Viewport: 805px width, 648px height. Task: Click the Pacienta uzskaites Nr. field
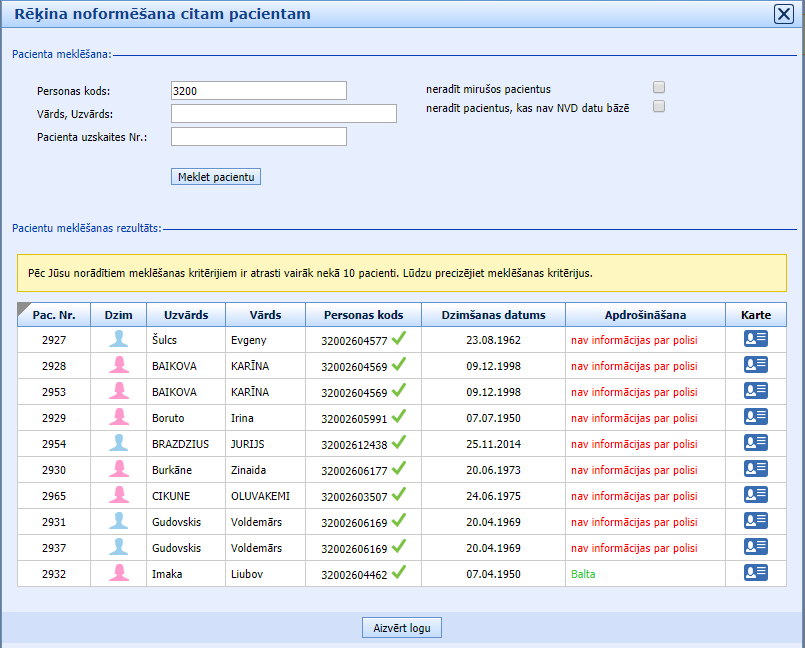[259, 136]
